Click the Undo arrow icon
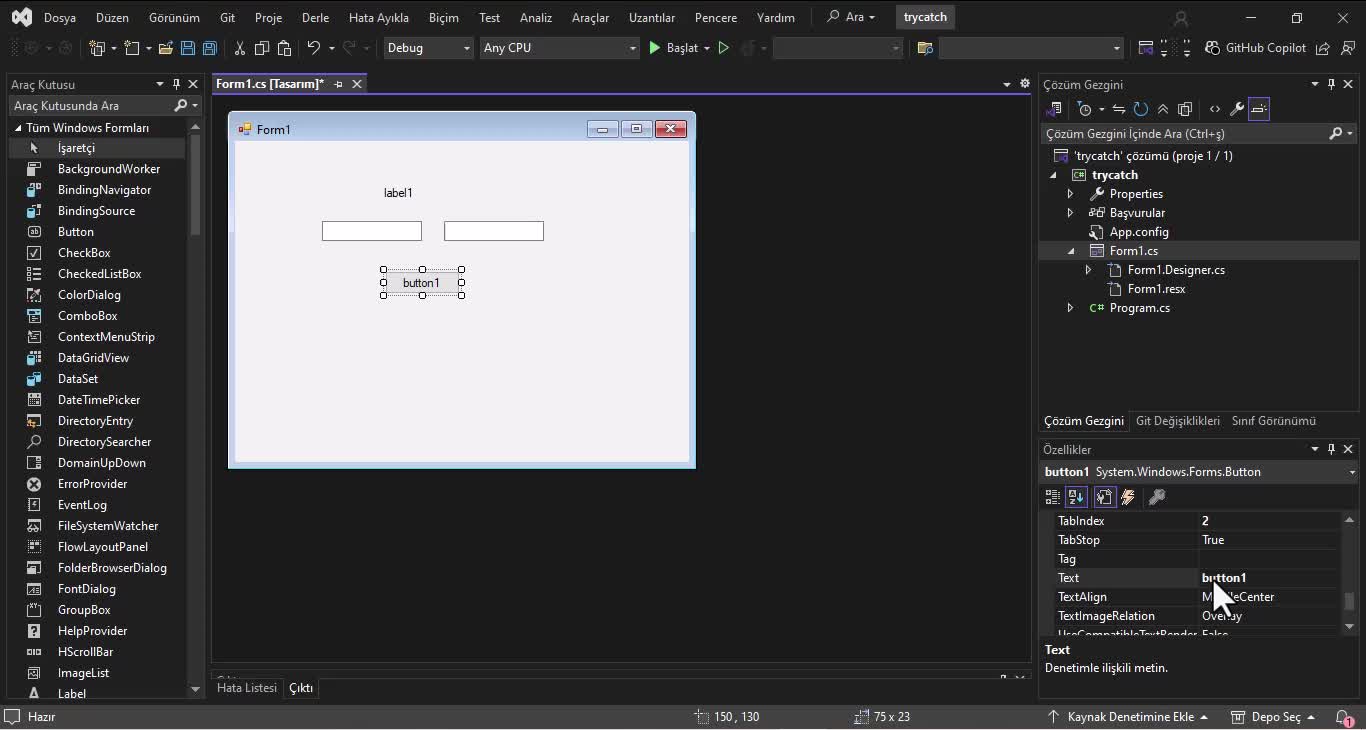This screenshot has width=1366, height=730. (314, 48)
